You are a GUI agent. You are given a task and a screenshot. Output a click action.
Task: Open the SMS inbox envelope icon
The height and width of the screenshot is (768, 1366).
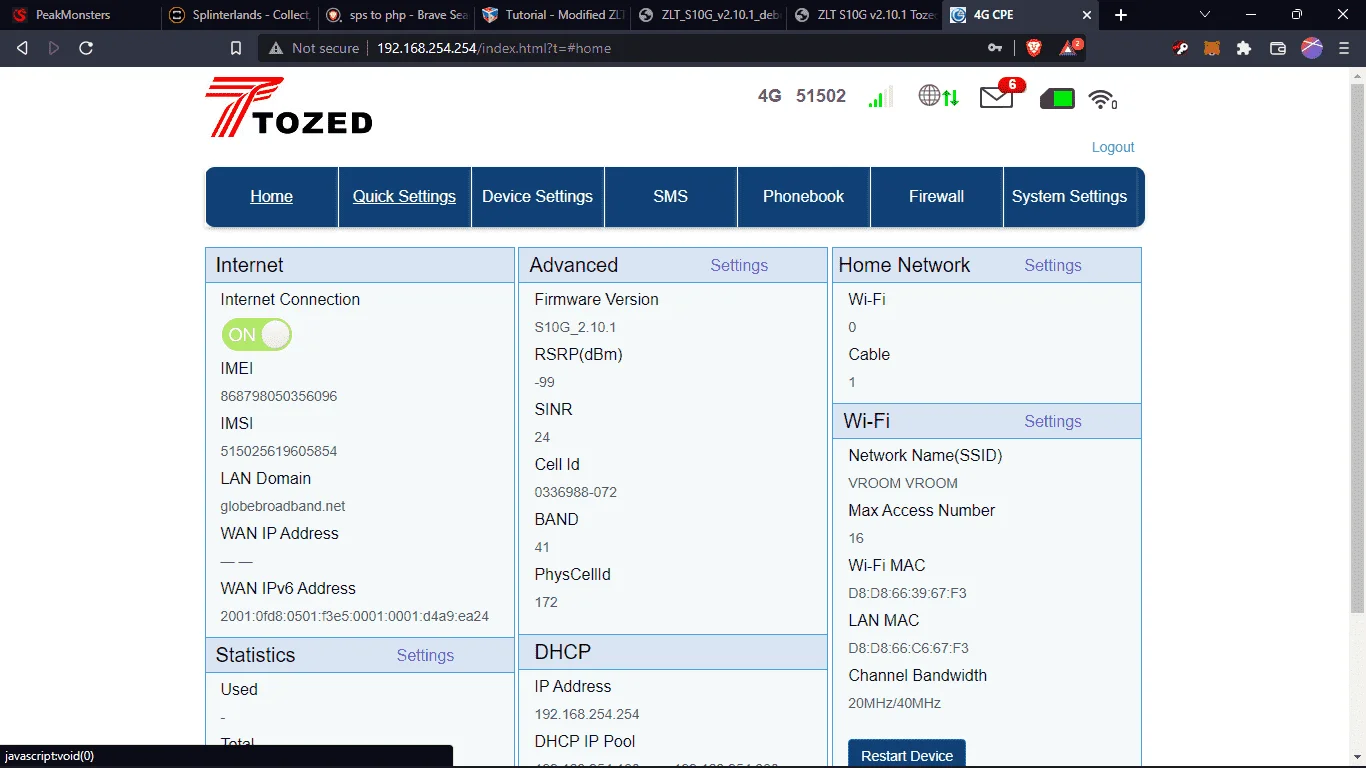pyautogui.click(x=997, y=97)
